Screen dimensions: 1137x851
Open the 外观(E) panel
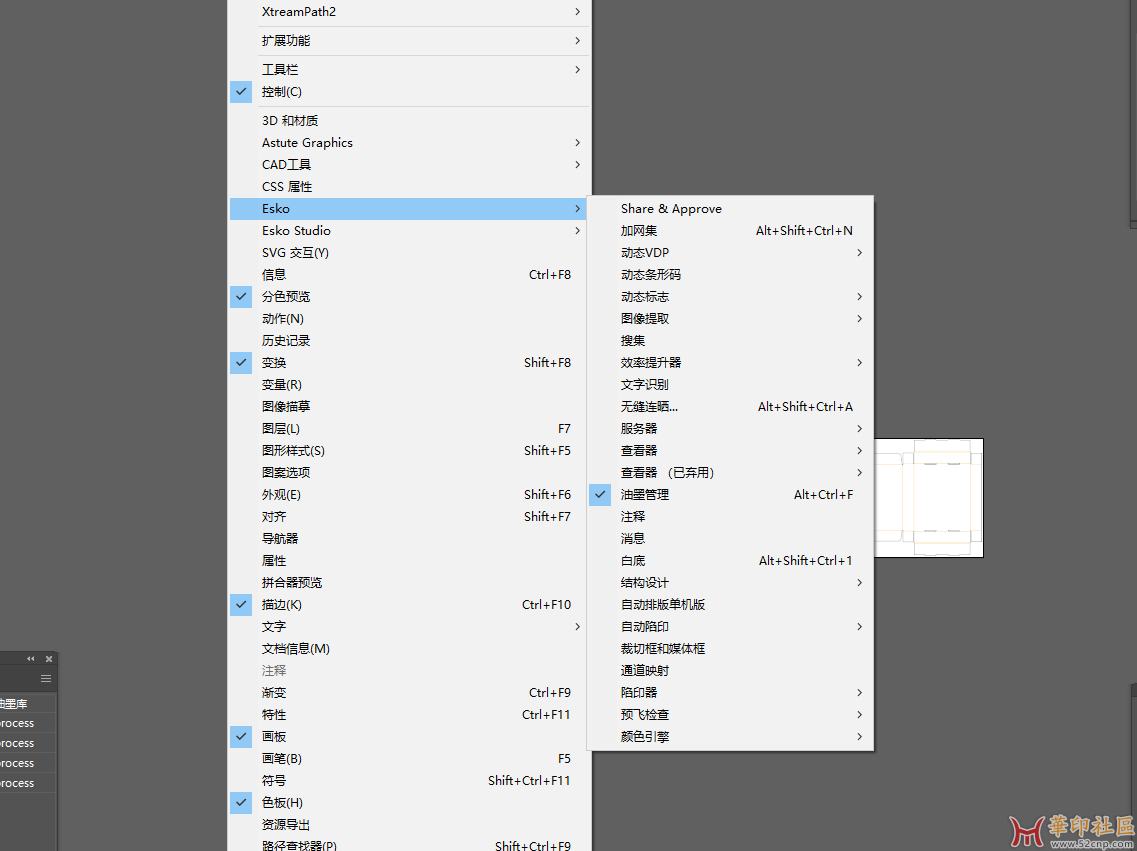coord(410,494)
